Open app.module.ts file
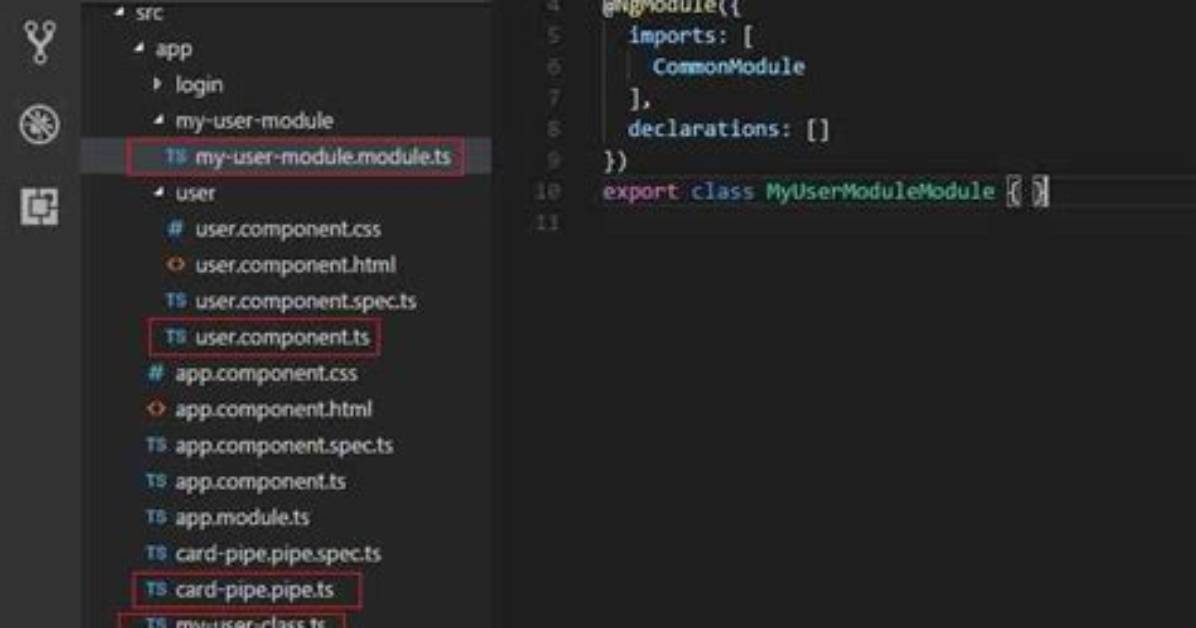 (x=242, y=517)
